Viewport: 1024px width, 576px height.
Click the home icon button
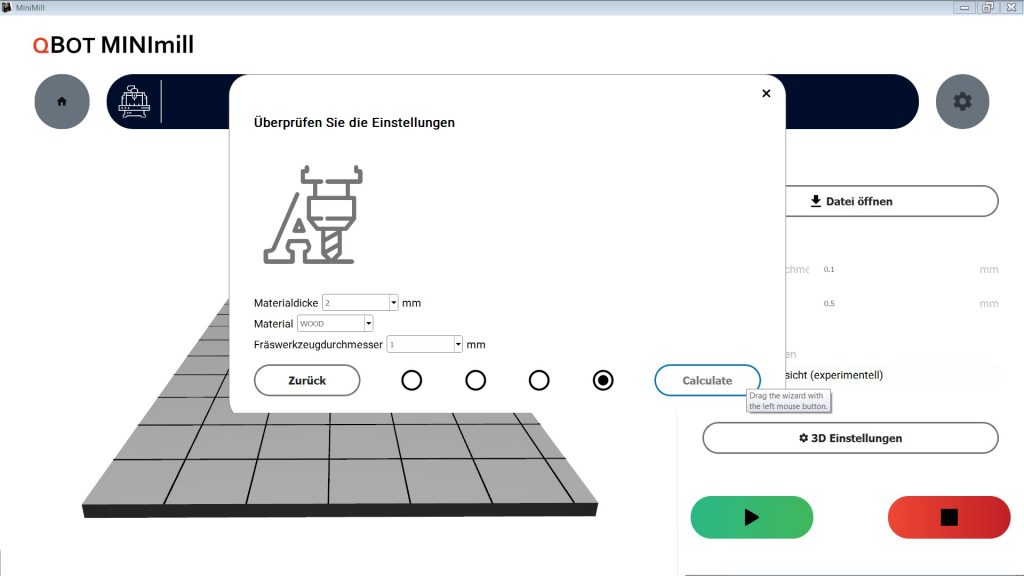(x=62, y=102)
